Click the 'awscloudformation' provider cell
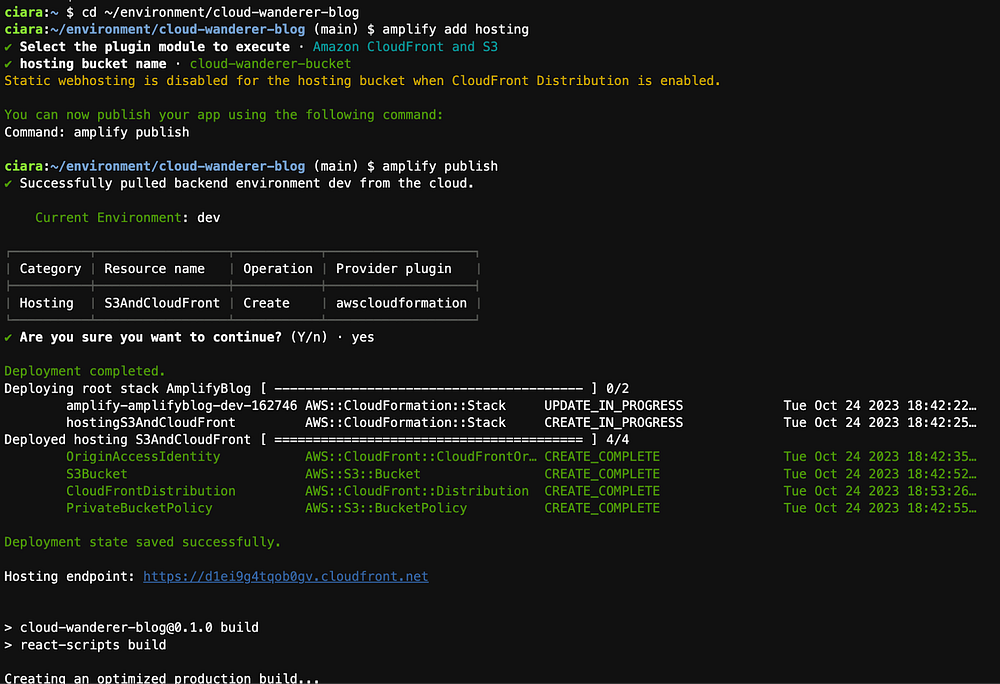The height and width of the screenshot is (684, 1000). pos(401,303)
